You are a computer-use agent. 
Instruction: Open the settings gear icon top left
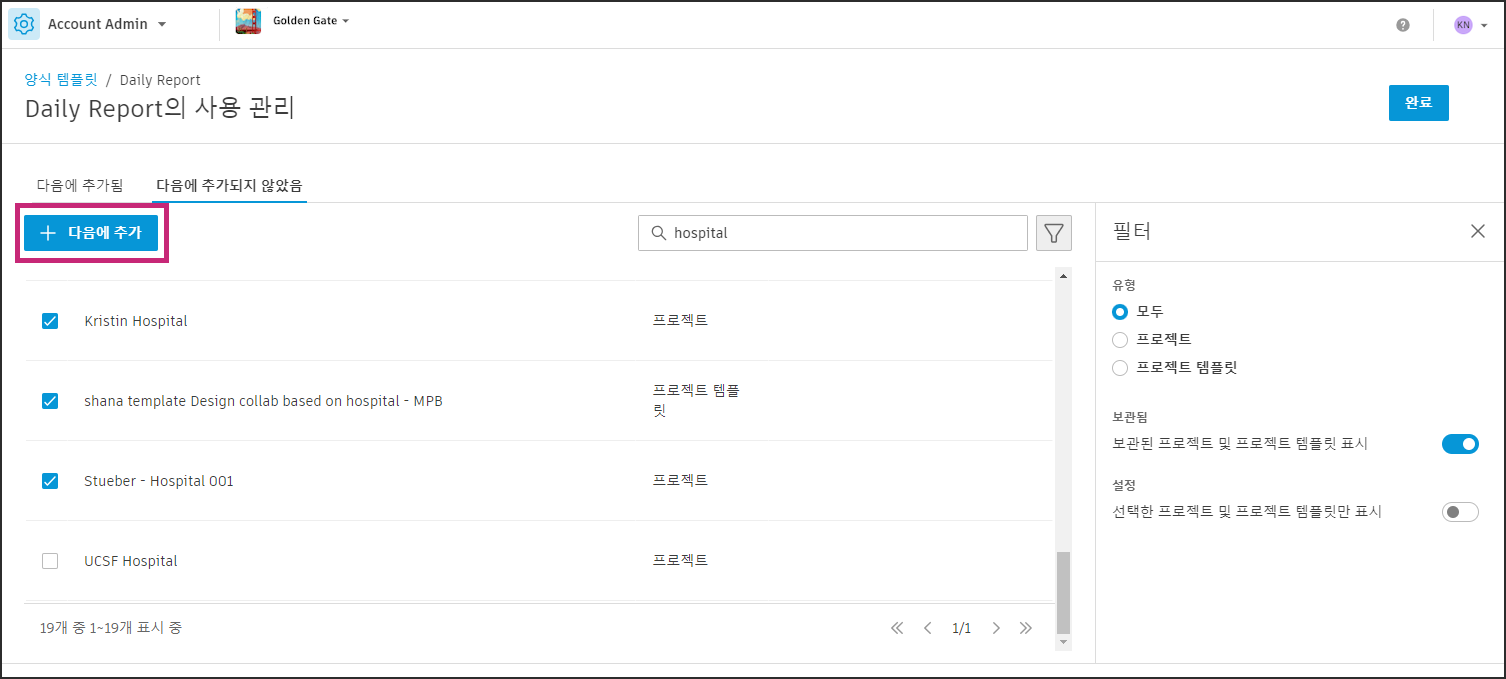pyautogui.click(x=24, y=23)
